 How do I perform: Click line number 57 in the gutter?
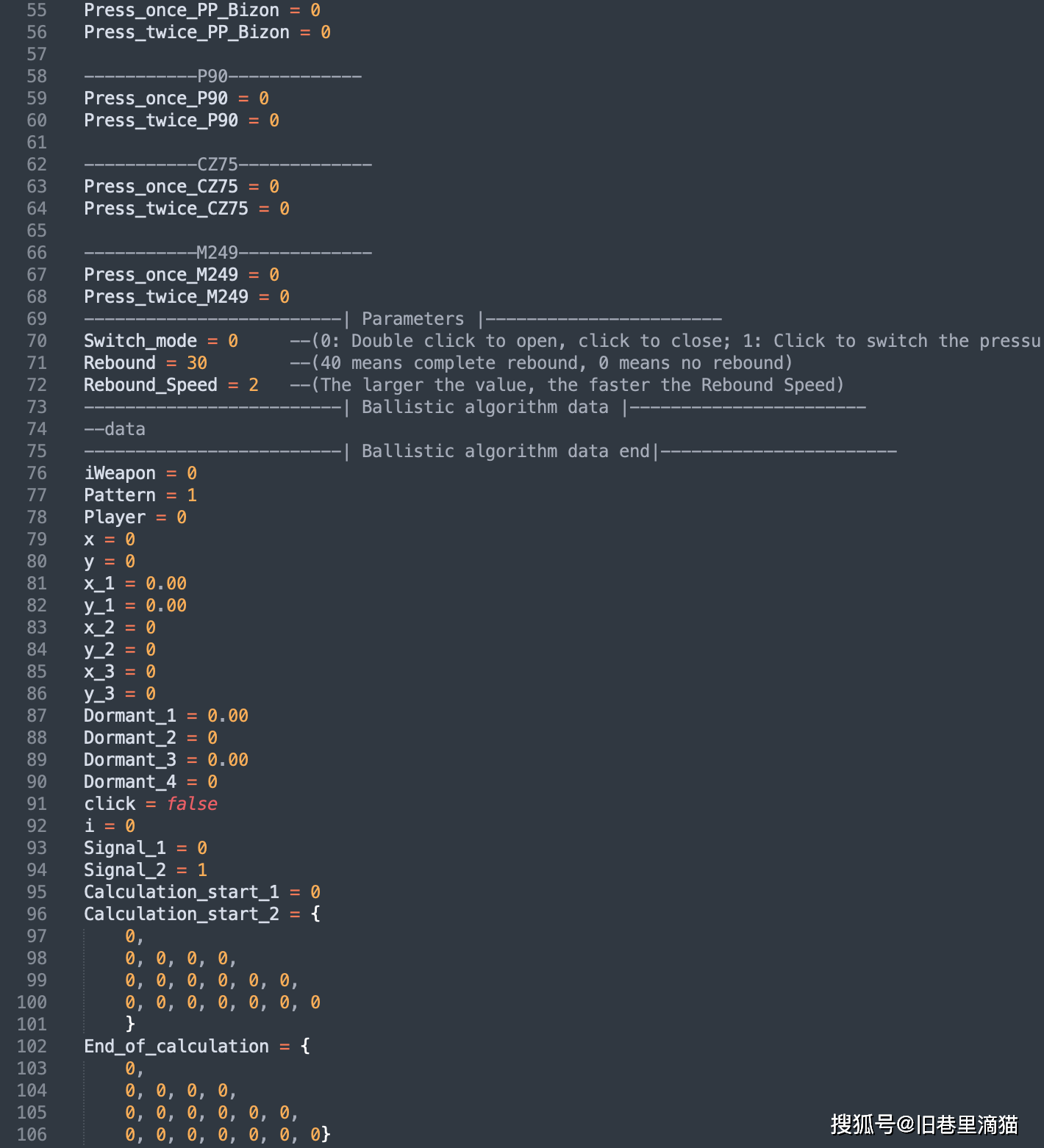[37, 54]
